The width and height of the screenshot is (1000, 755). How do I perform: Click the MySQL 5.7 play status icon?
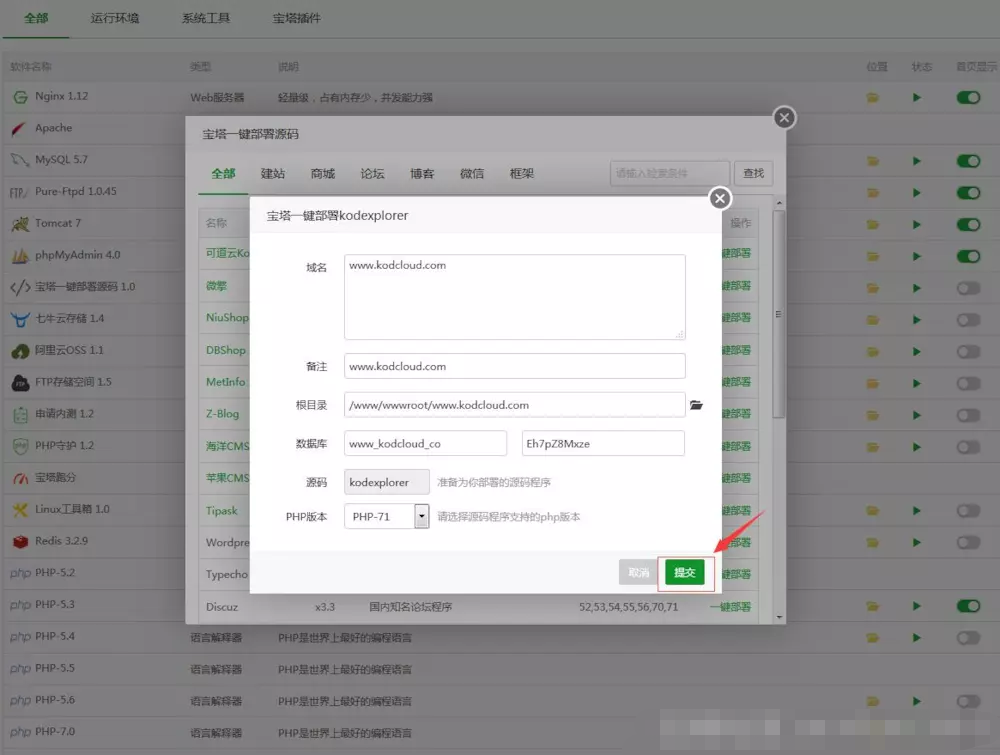tap(916, 161)
